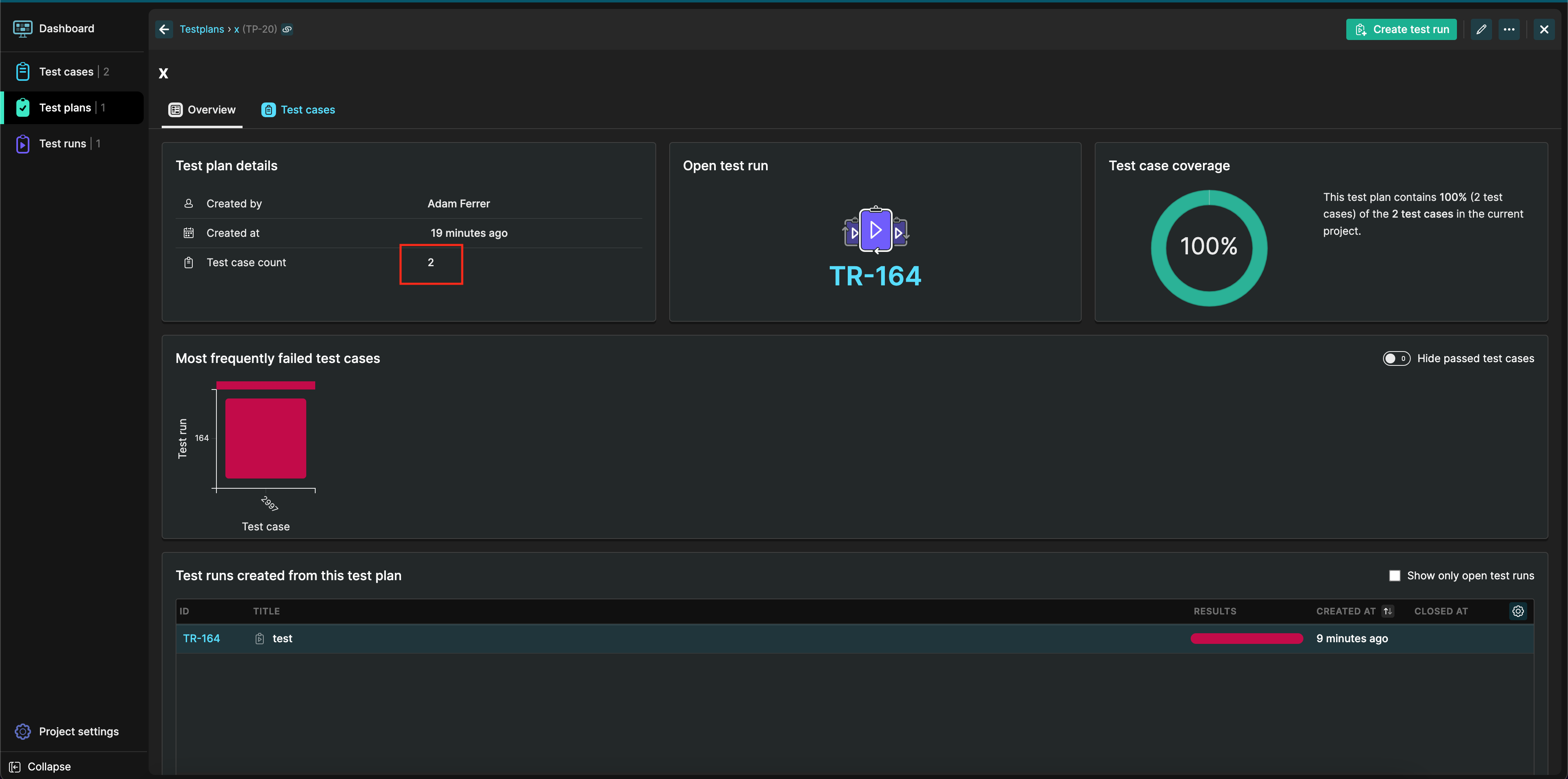This screenshot has width=1568, height=779.
Task: Close the test plan panel
Action: 1544,29
